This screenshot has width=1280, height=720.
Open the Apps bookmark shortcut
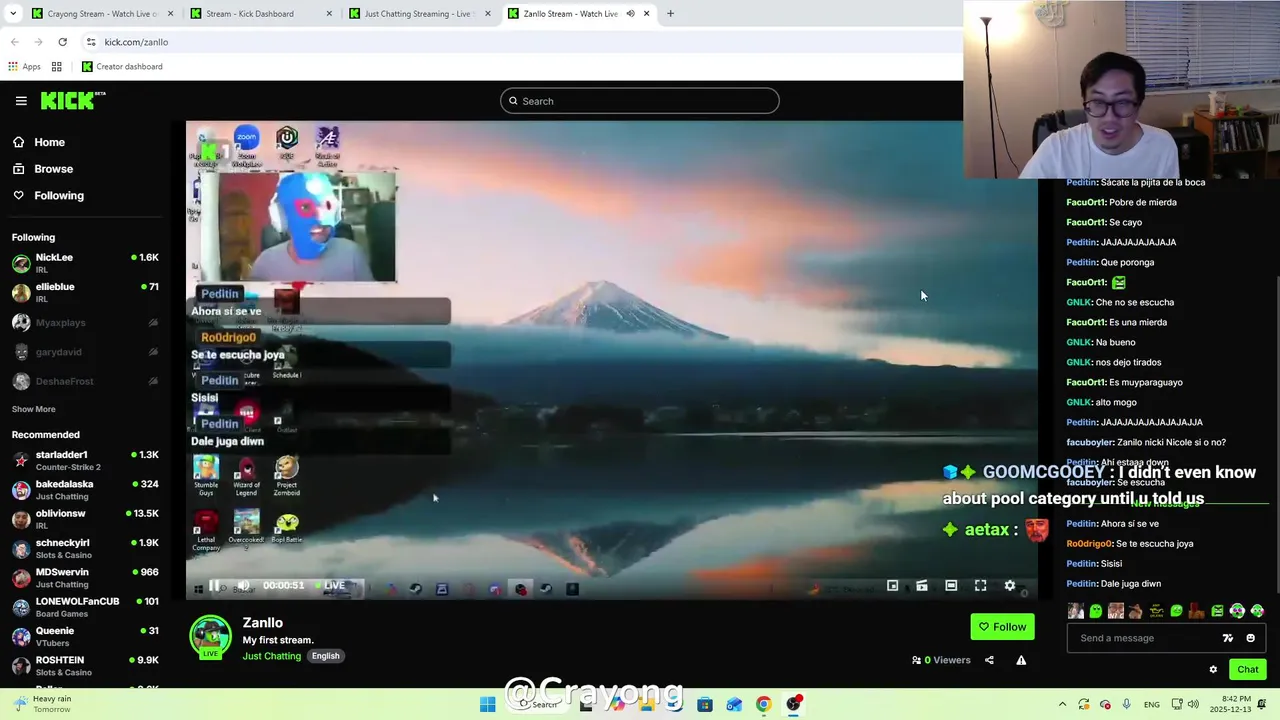pos(24,67)
